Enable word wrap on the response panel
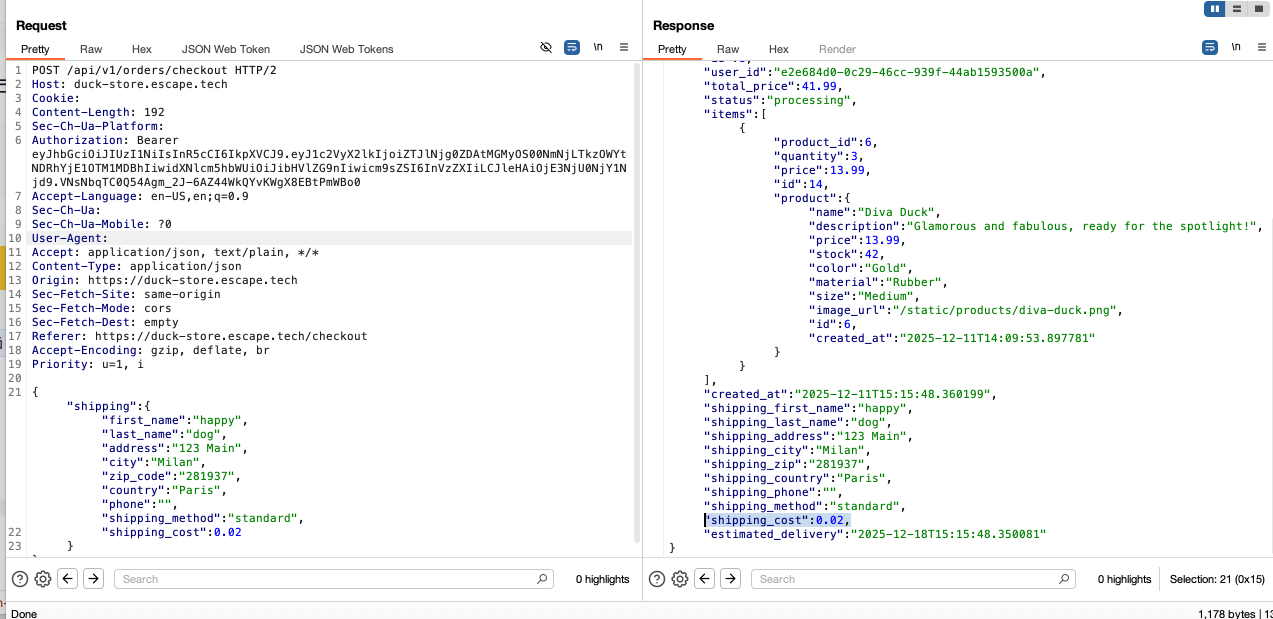The width and height of the screenshot is (1273, 619). tap(1210, 47)
